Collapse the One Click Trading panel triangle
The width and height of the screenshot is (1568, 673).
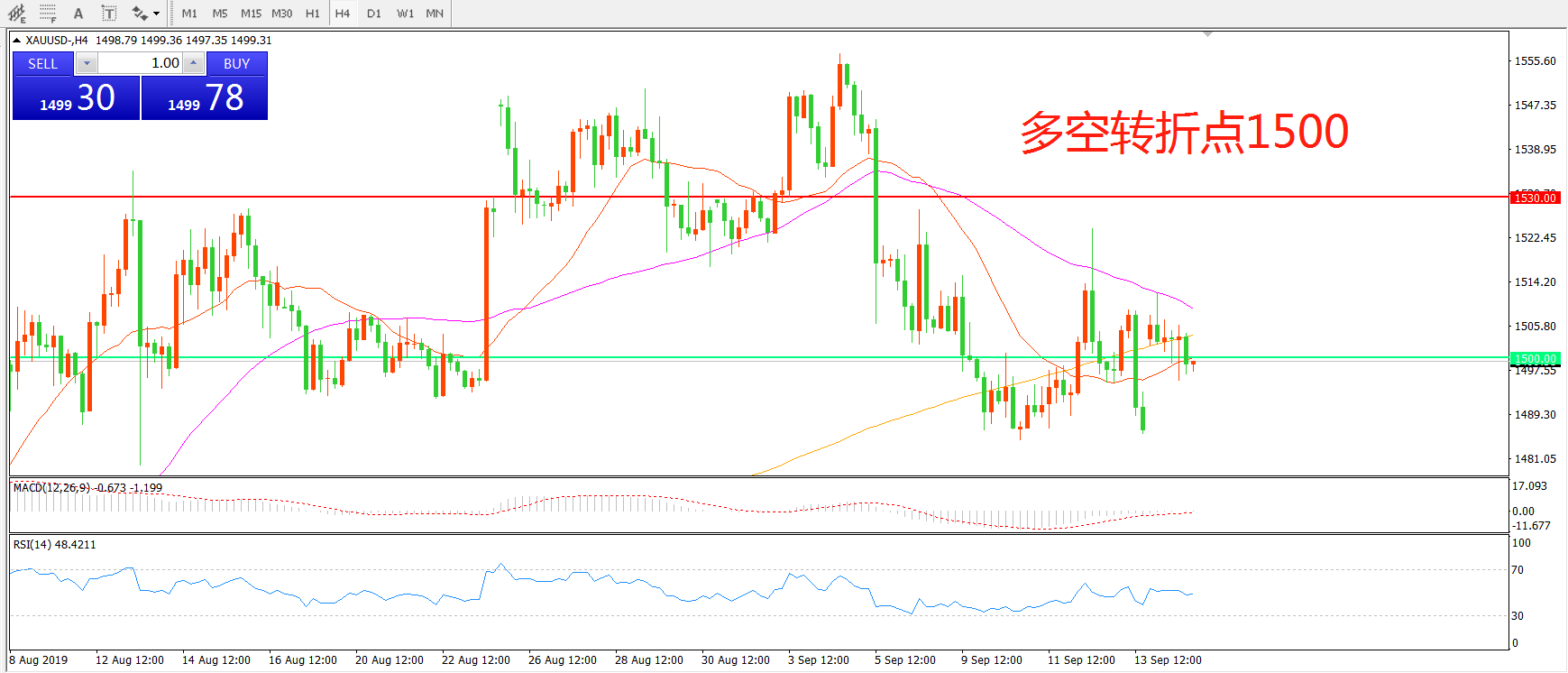coord(16,41)
